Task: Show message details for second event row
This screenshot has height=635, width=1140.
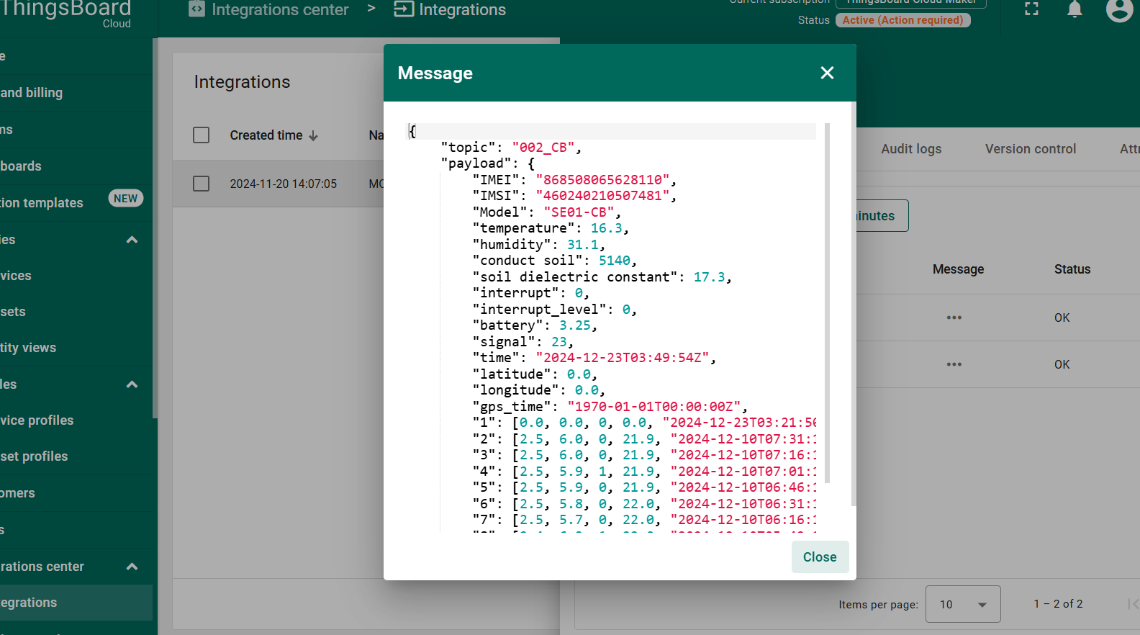Action: click(954, 365)
